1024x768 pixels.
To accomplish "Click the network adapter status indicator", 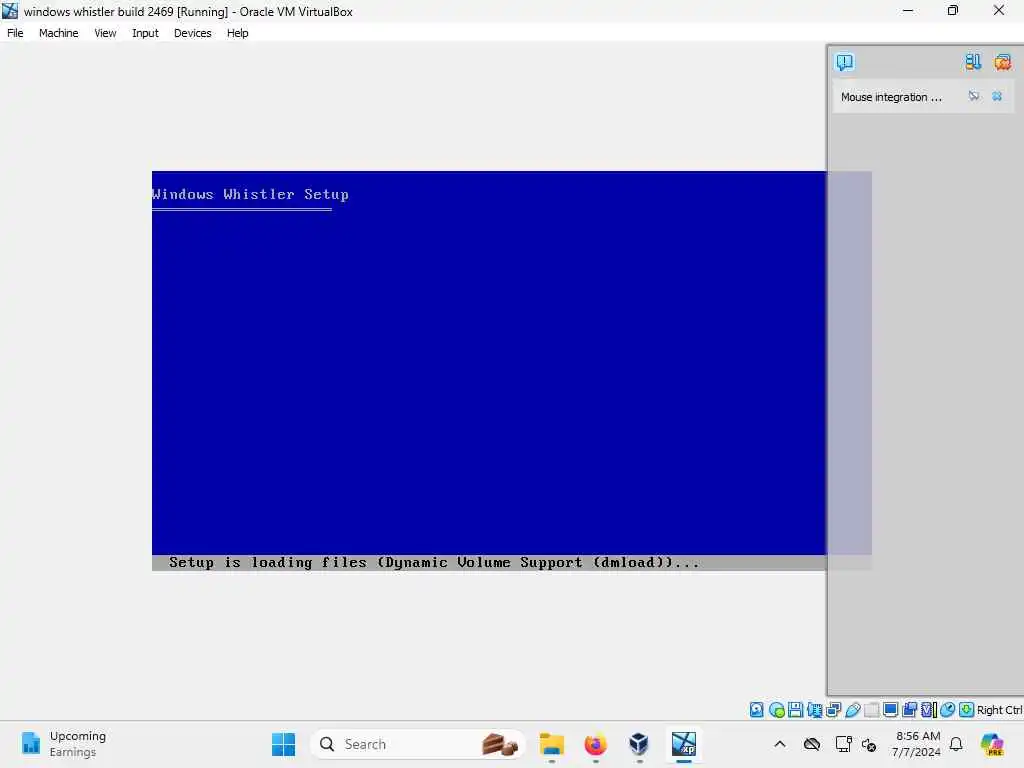I will tap(814, 710).
